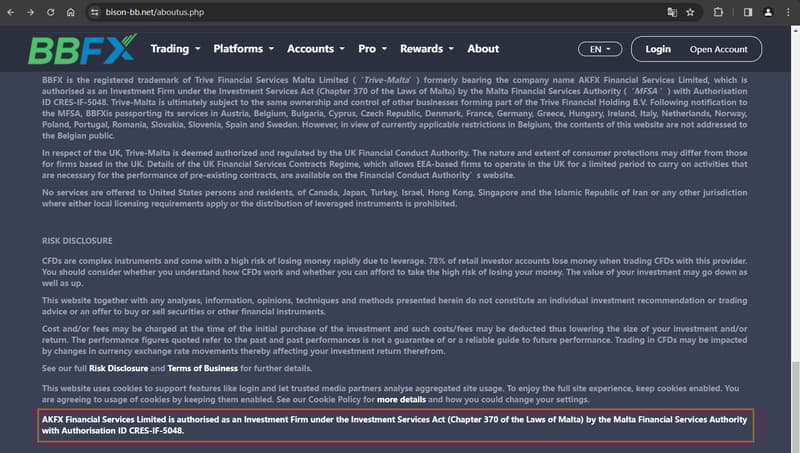Open the Terms of Business link

(203, 368)
